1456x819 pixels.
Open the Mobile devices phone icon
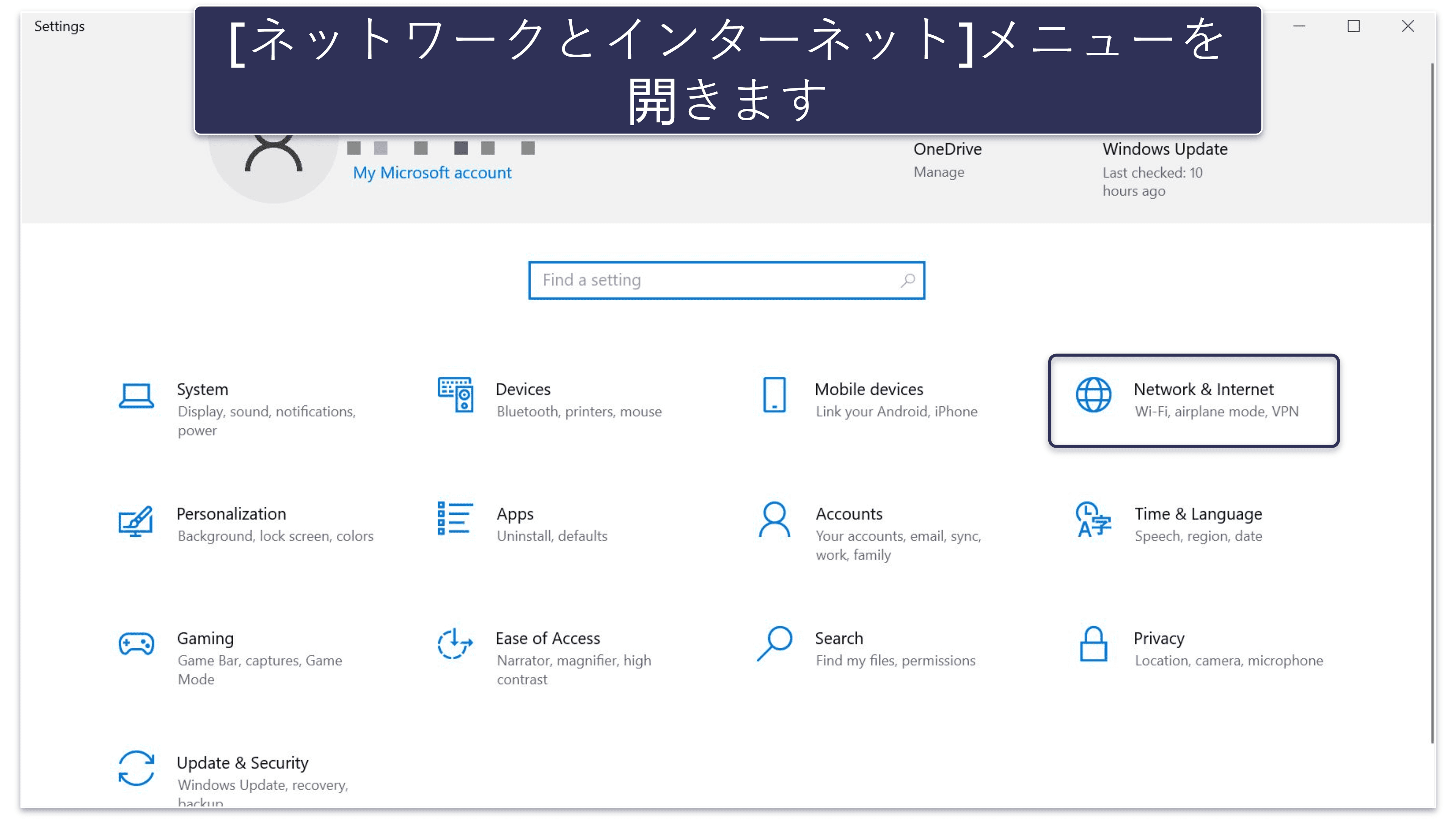774,395
